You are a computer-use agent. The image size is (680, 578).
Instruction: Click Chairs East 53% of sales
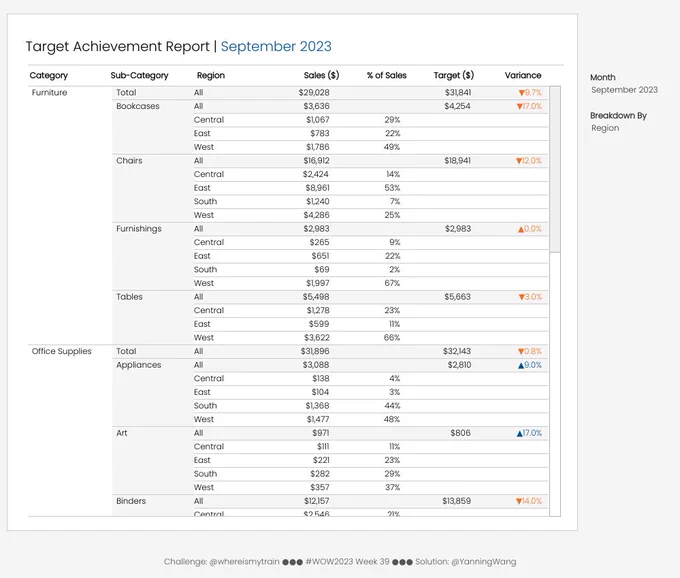pyautogui.click(x=392, y=188)
